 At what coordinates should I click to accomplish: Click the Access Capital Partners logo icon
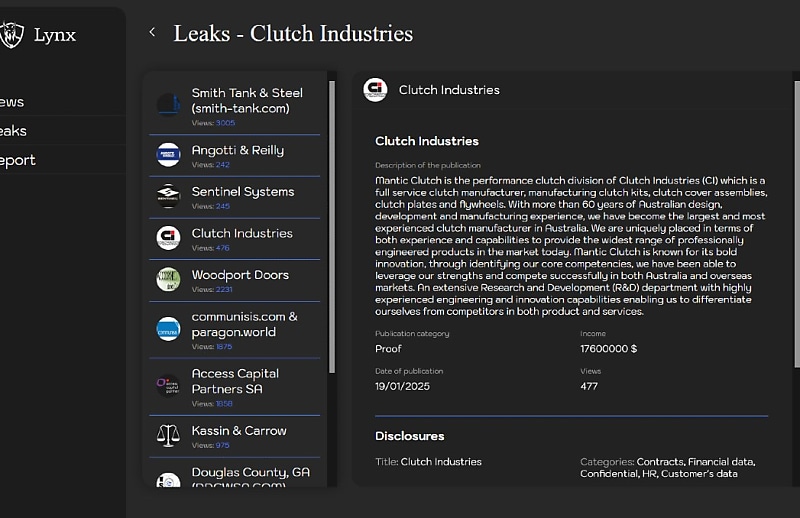[x=168, y=386]
